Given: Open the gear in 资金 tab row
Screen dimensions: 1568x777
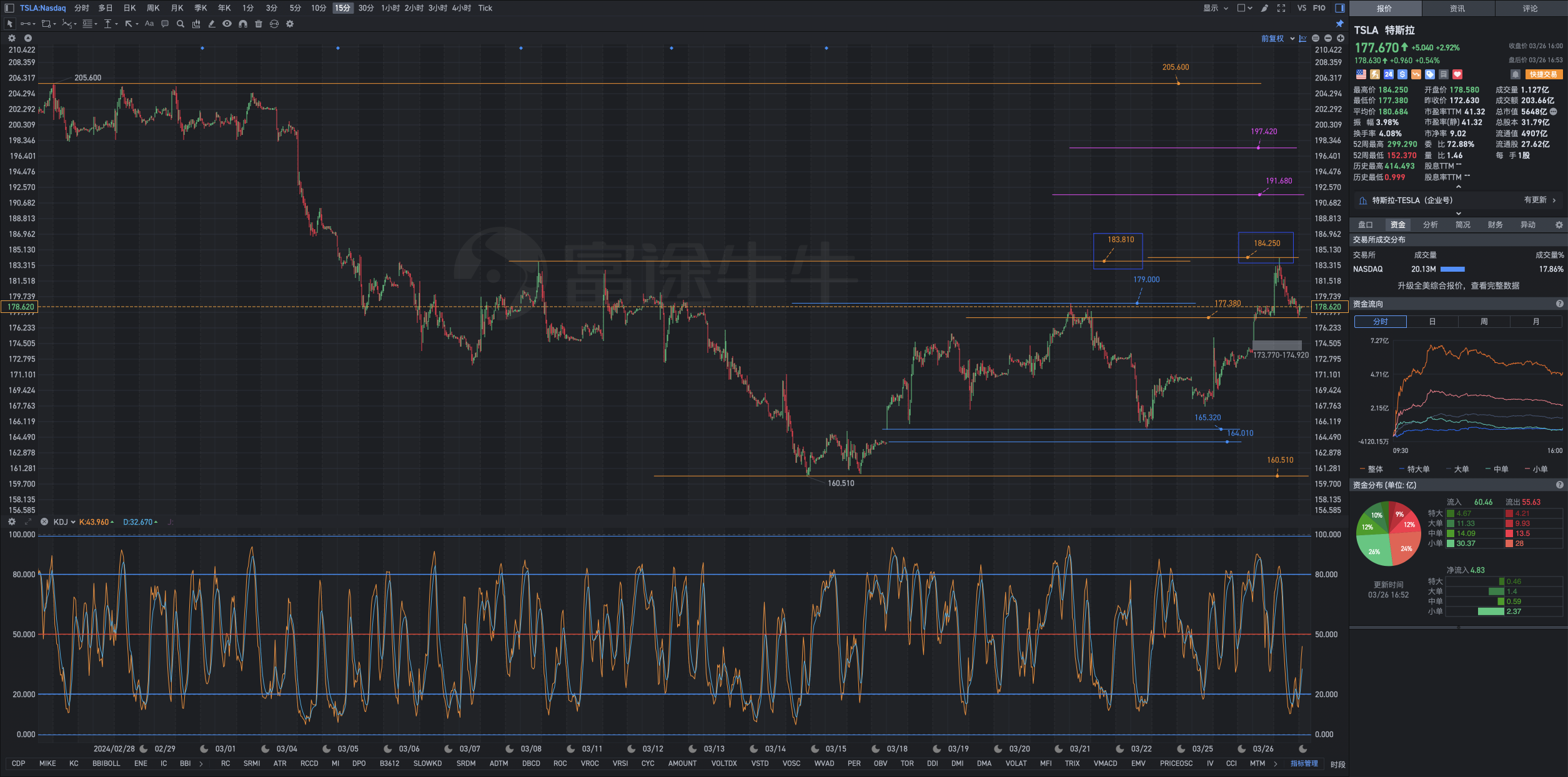Looking at the screenshot, I should (1559, 225).
